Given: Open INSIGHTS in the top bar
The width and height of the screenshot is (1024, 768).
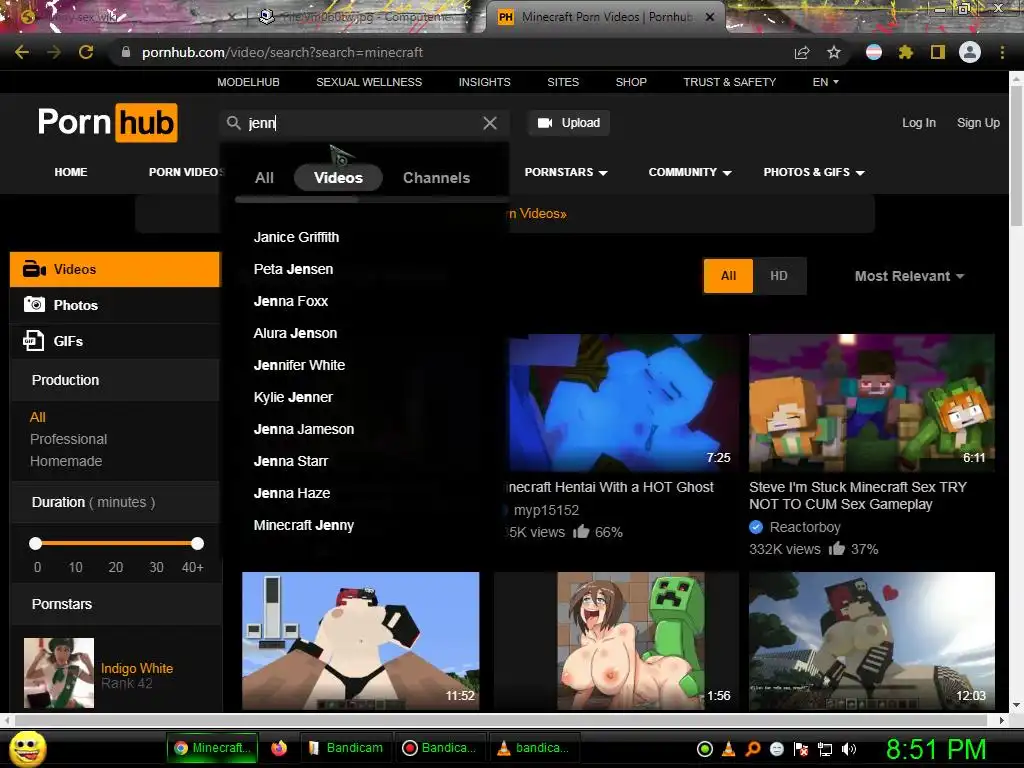Looking at the screenshot, I should pyautogui.click(x=485, y=82).
